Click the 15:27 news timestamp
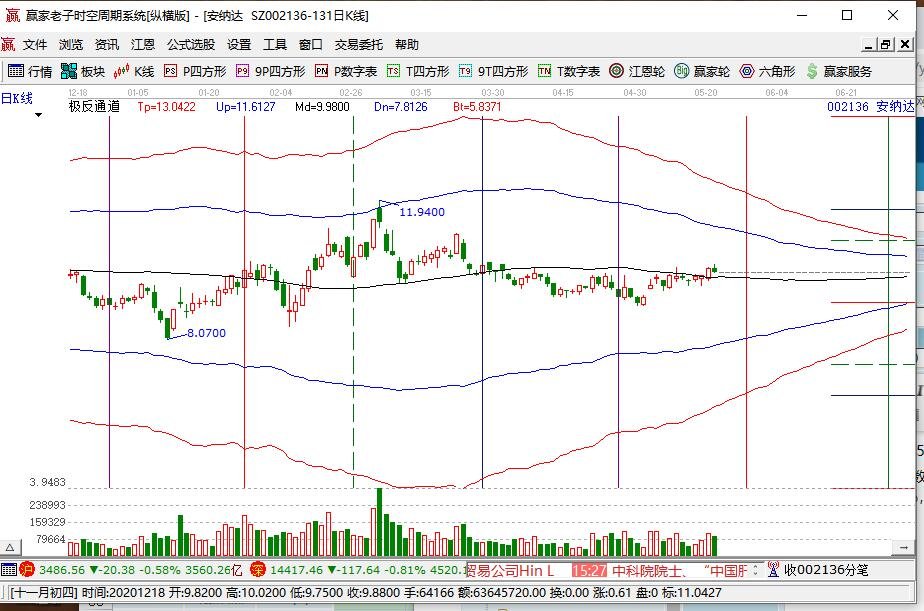924x611 pixels. 589,570
